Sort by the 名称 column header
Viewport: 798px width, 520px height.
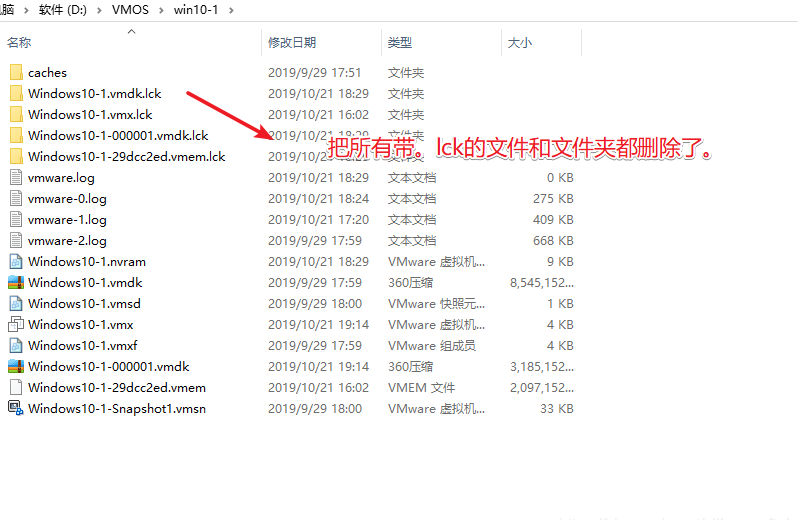[x=19, y=42]
